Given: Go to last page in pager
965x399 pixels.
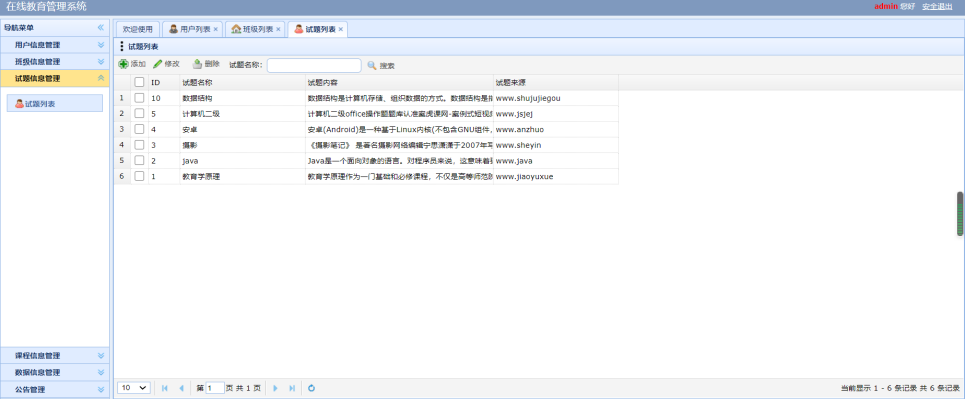Looking at the screenshot, I should tap(292, 388).
